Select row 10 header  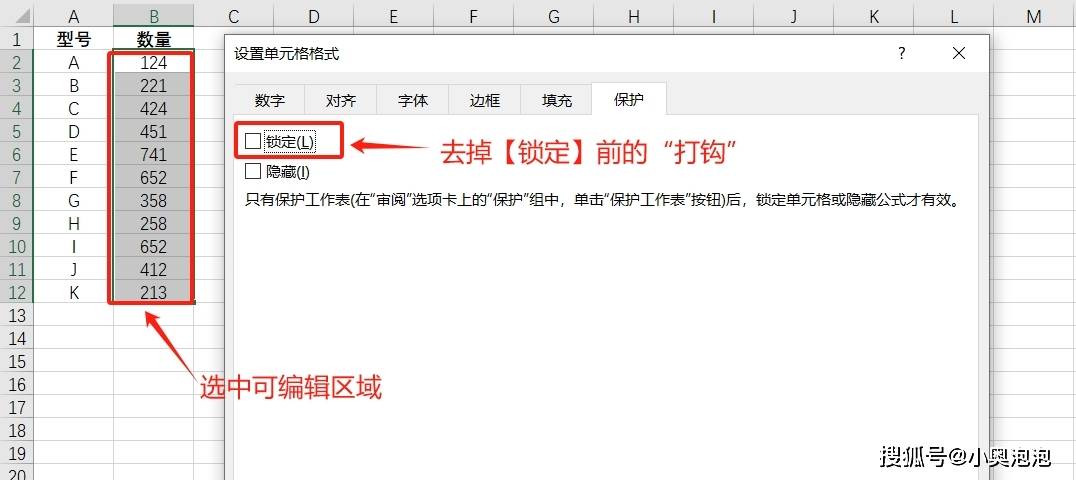(x=16, y=247)
